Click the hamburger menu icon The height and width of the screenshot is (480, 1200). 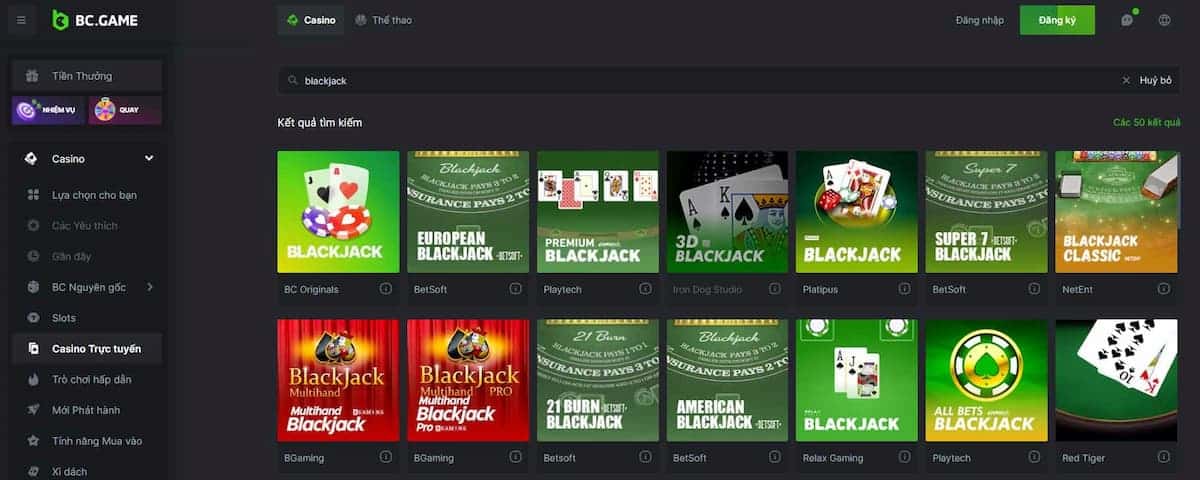tap(22, 20)
